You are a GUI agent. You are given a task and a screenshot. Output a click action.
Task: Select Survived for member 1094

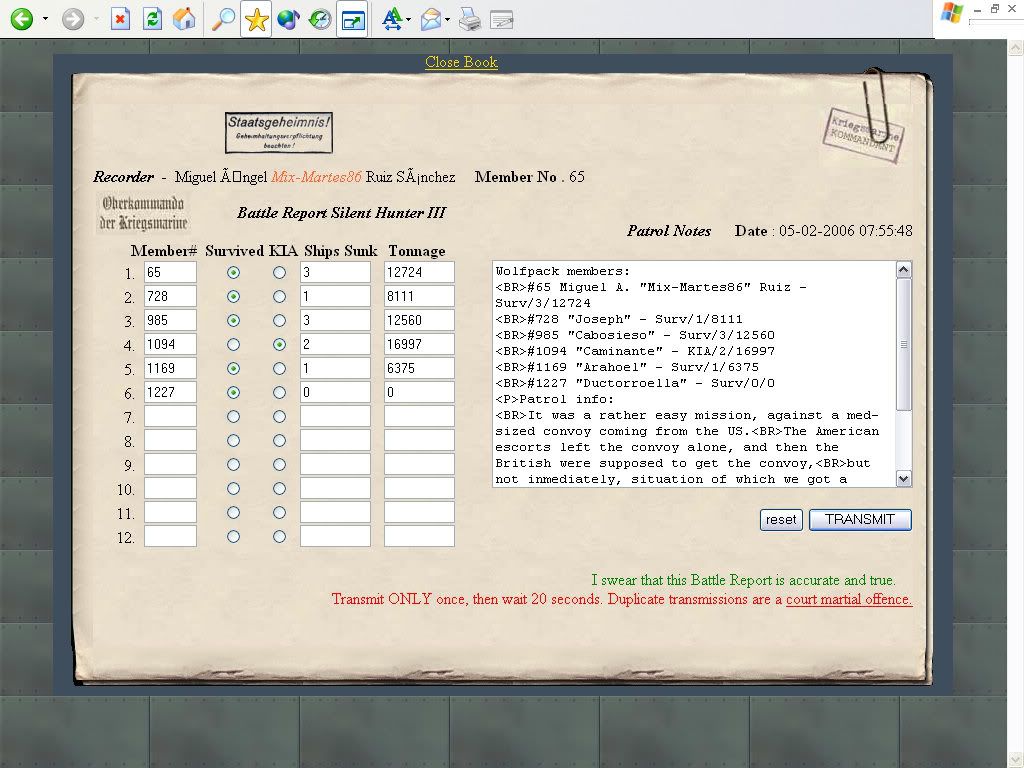233,344
